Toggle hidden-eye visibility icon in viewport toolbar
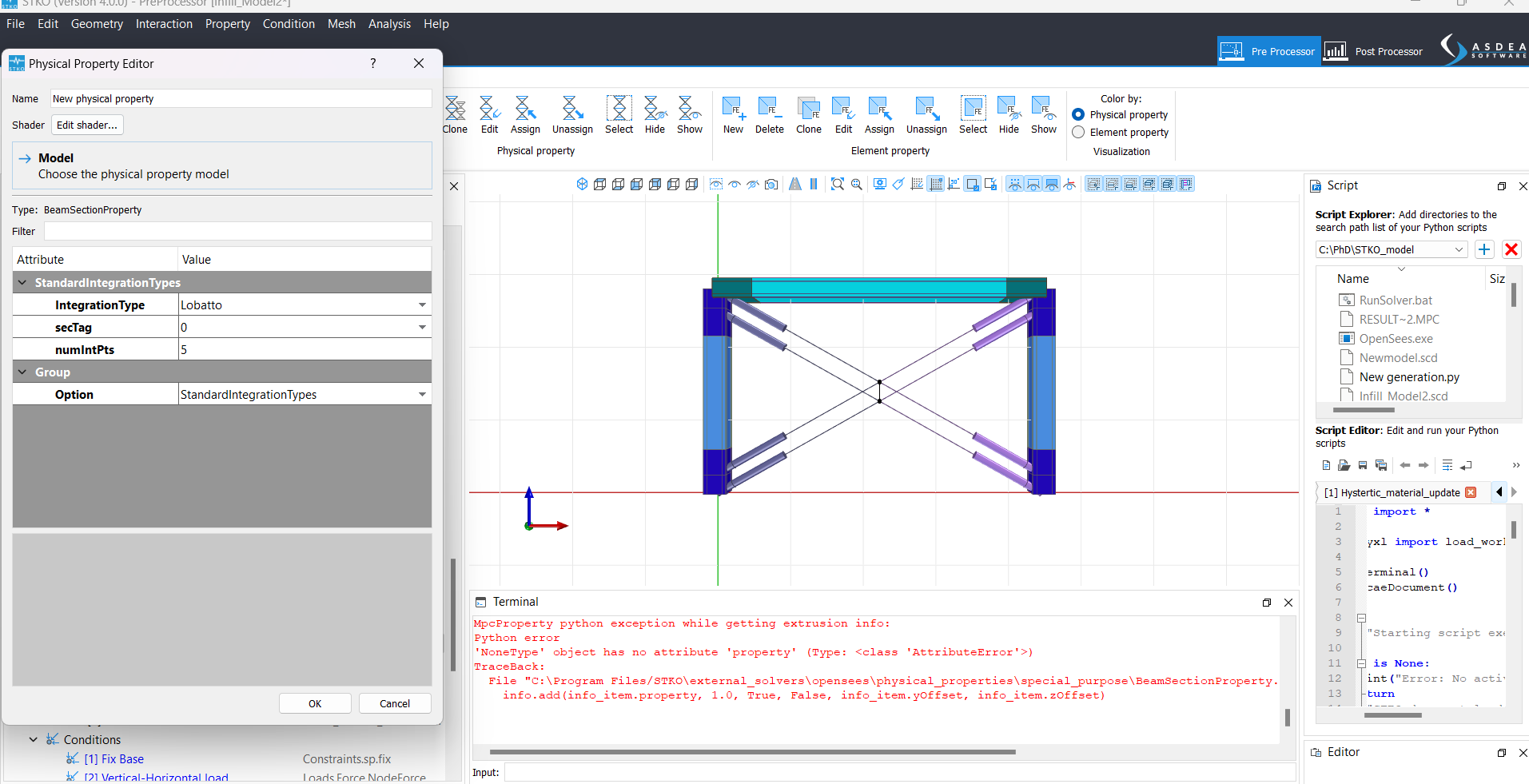The width and height of the screenshot is (1529, 784). point(753,184)
